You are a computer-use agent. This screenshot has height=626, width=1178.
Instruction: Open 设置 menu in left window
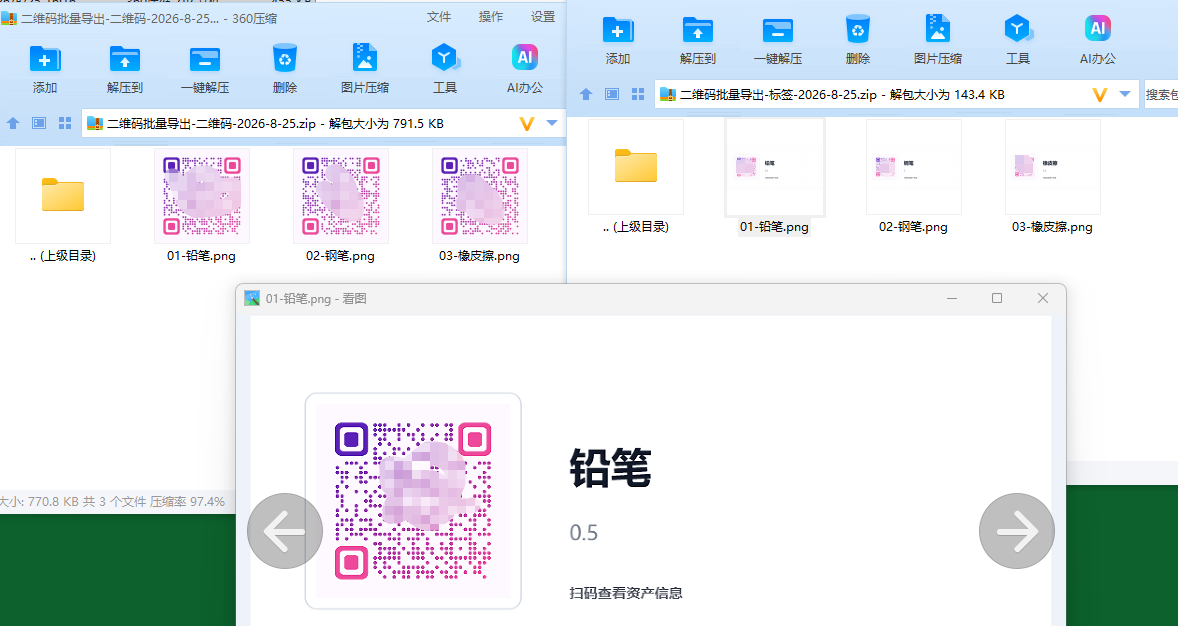click(542, 17)
